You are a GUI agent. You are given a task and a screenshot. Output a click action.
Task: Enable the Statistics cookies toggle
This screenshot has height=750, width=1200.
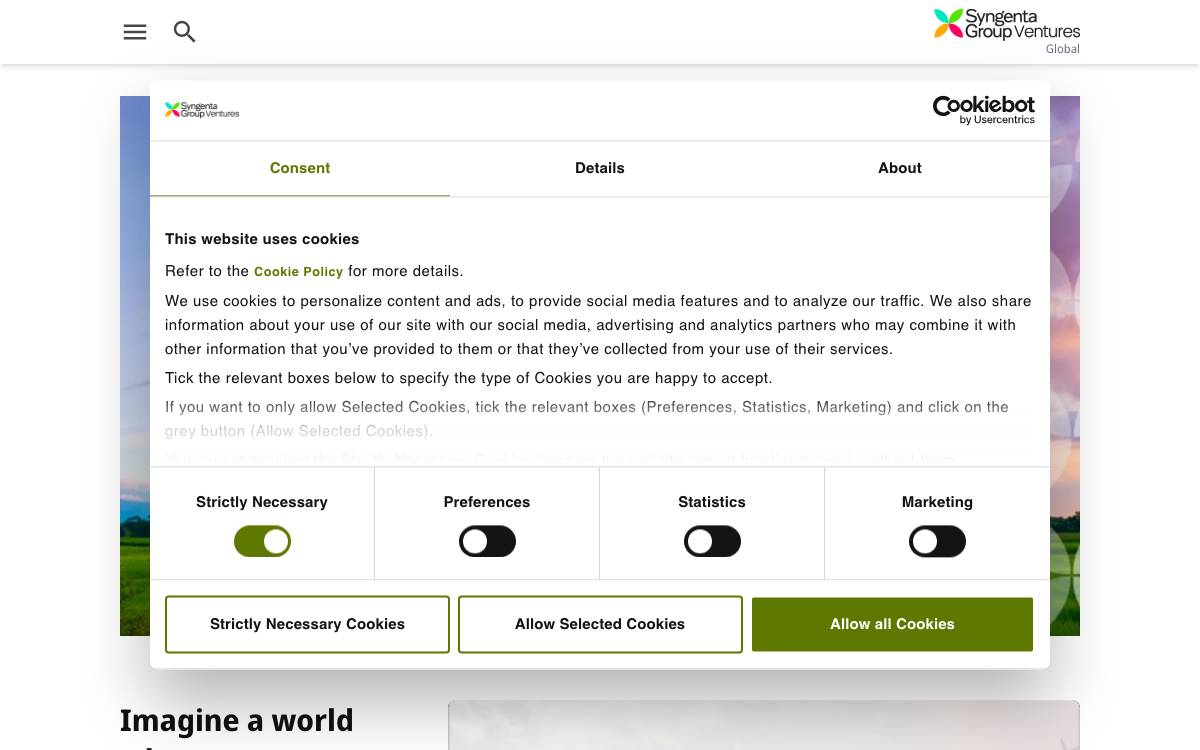pos(712,542)
